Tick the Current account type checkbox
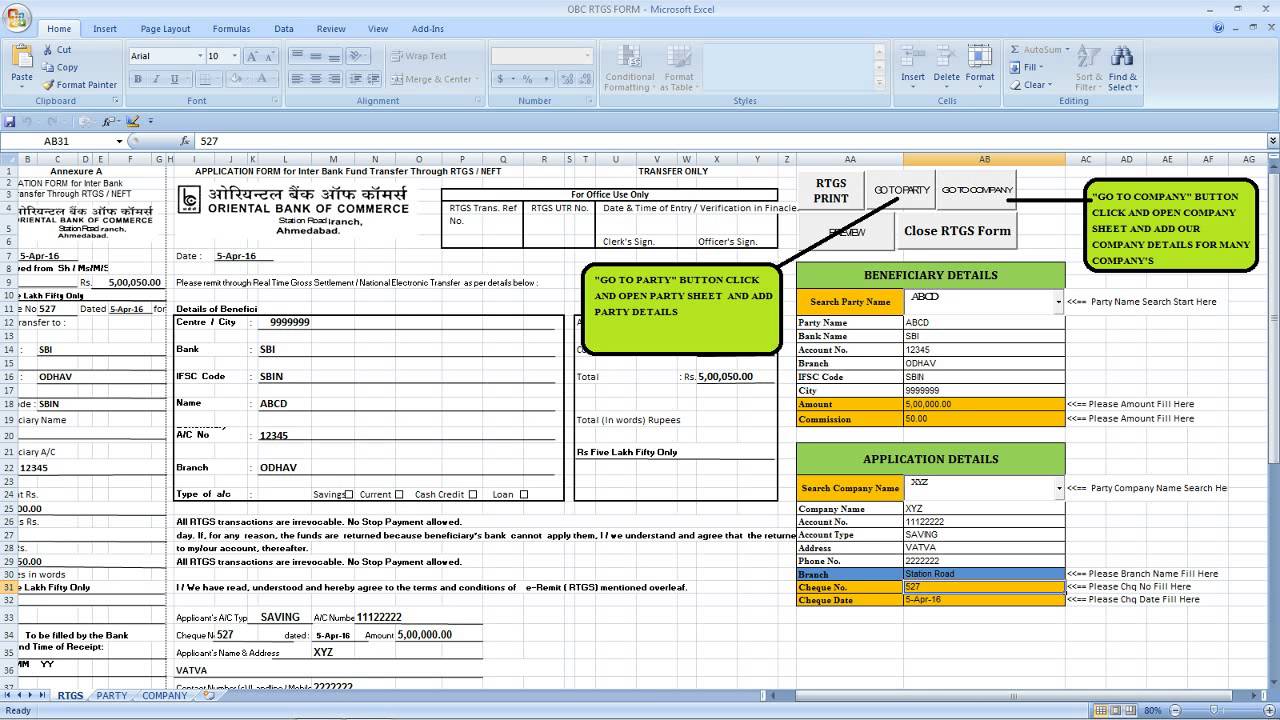 399,494
